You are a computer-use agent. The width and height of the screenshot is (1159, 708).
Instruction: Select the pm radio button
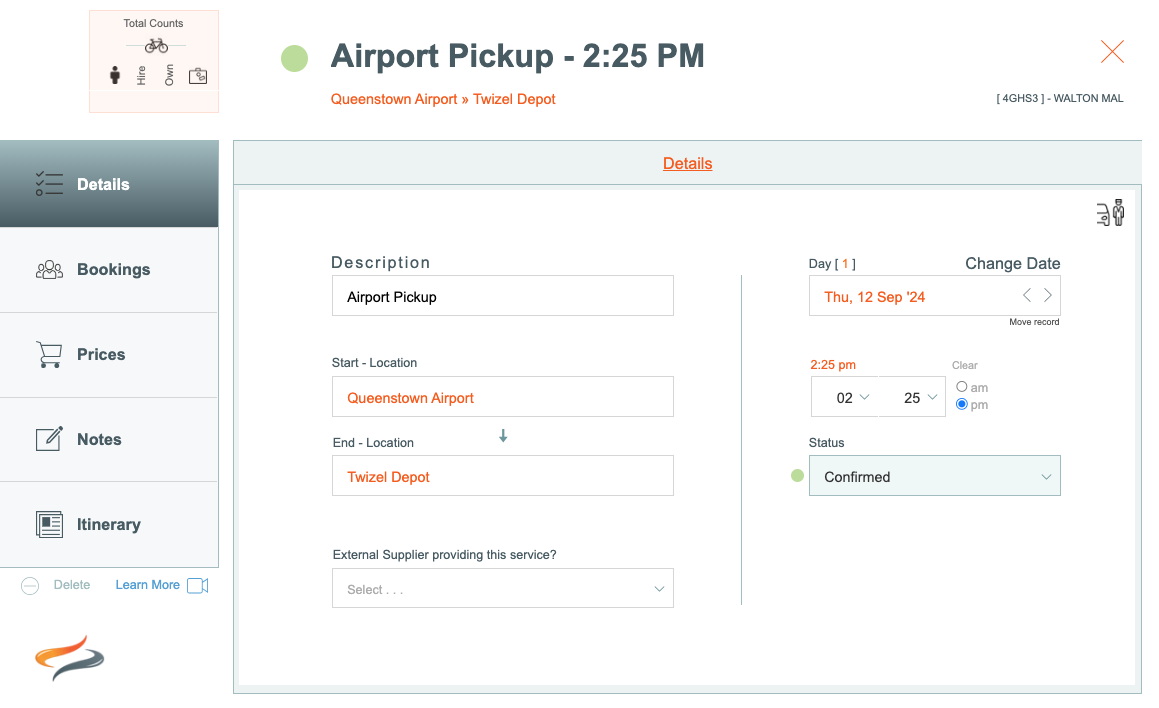[962, 404]
